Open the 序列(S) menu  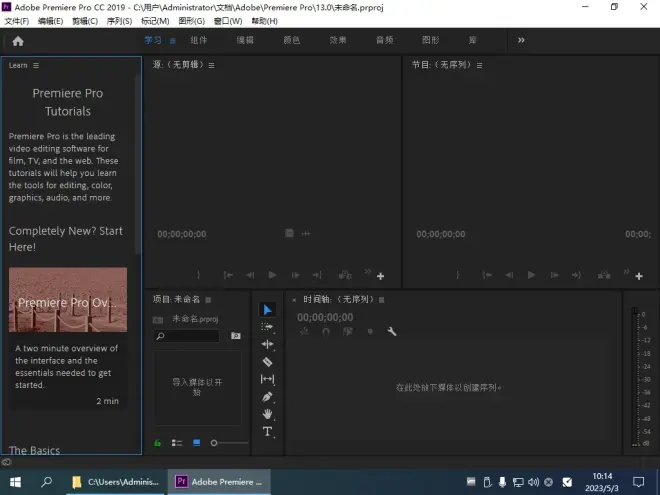120,21
